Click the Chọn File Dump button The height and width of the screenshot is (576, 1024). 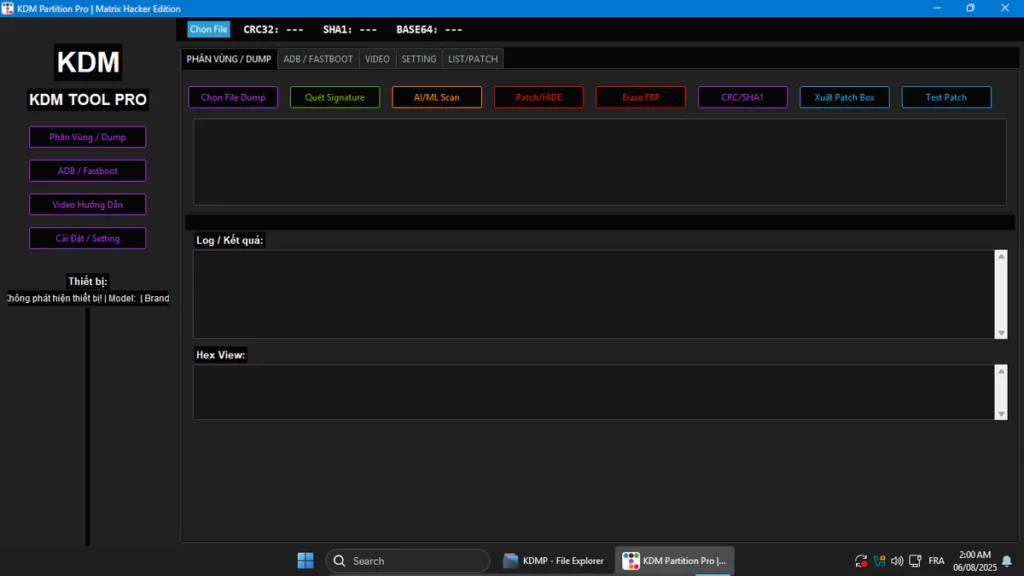coord(233,98)
